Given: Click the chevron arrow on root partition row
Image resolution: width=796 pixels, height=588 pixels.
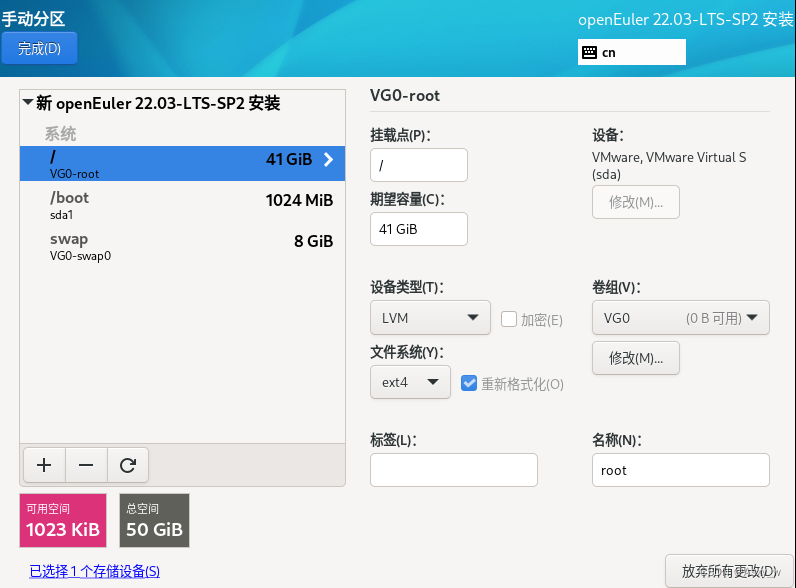Looking at the screenshot, I should click(x=328, y=159).
